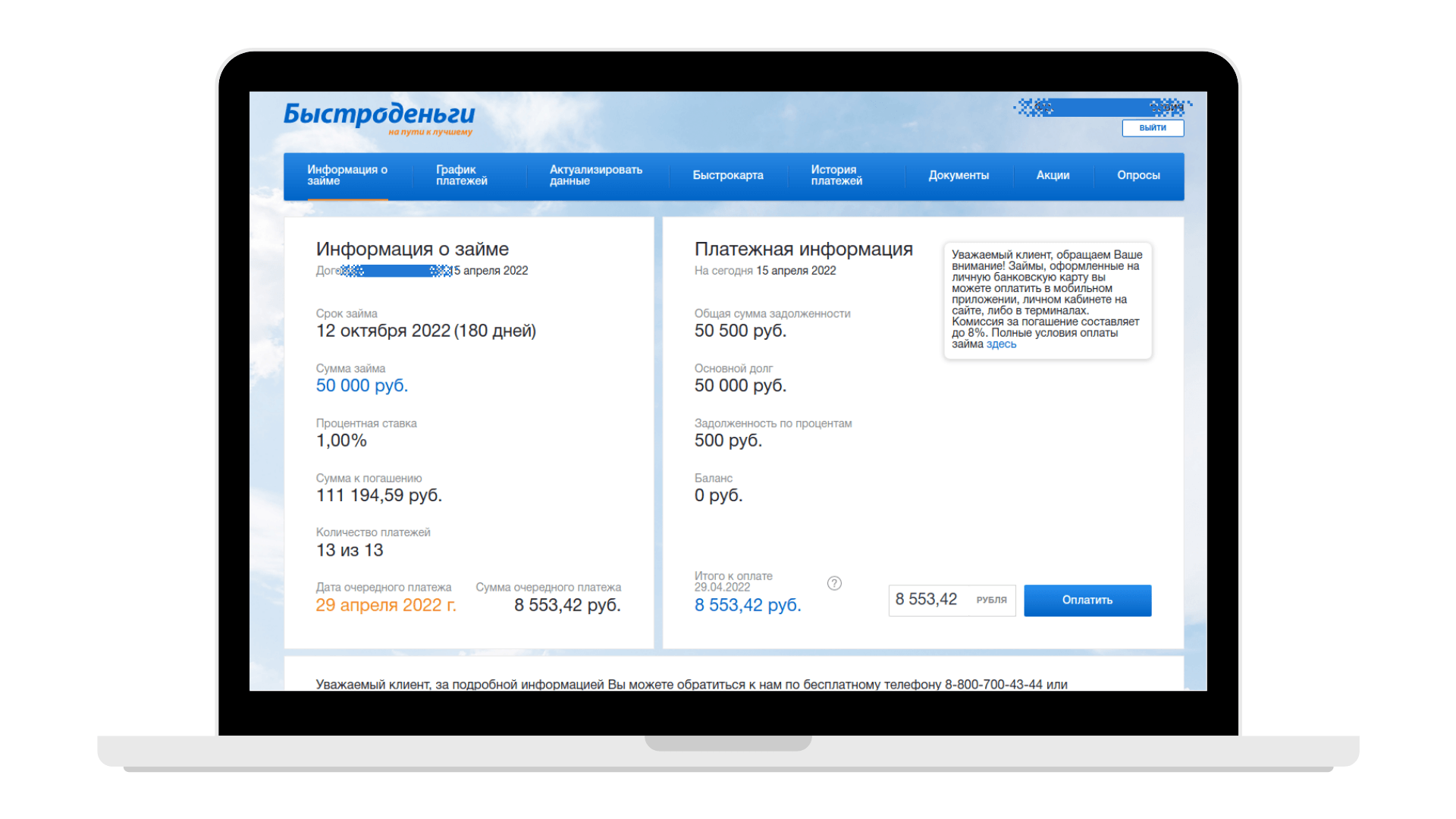Click the Платежная информация heading
This screenshot has width=1456, height=819.
(x=803, y=249)
